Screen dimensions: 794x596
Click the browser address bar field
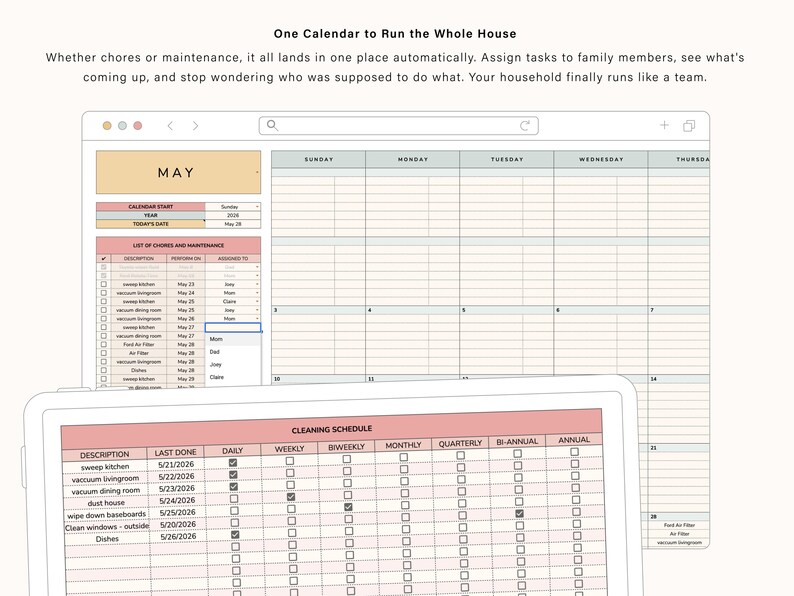(399, 126)
